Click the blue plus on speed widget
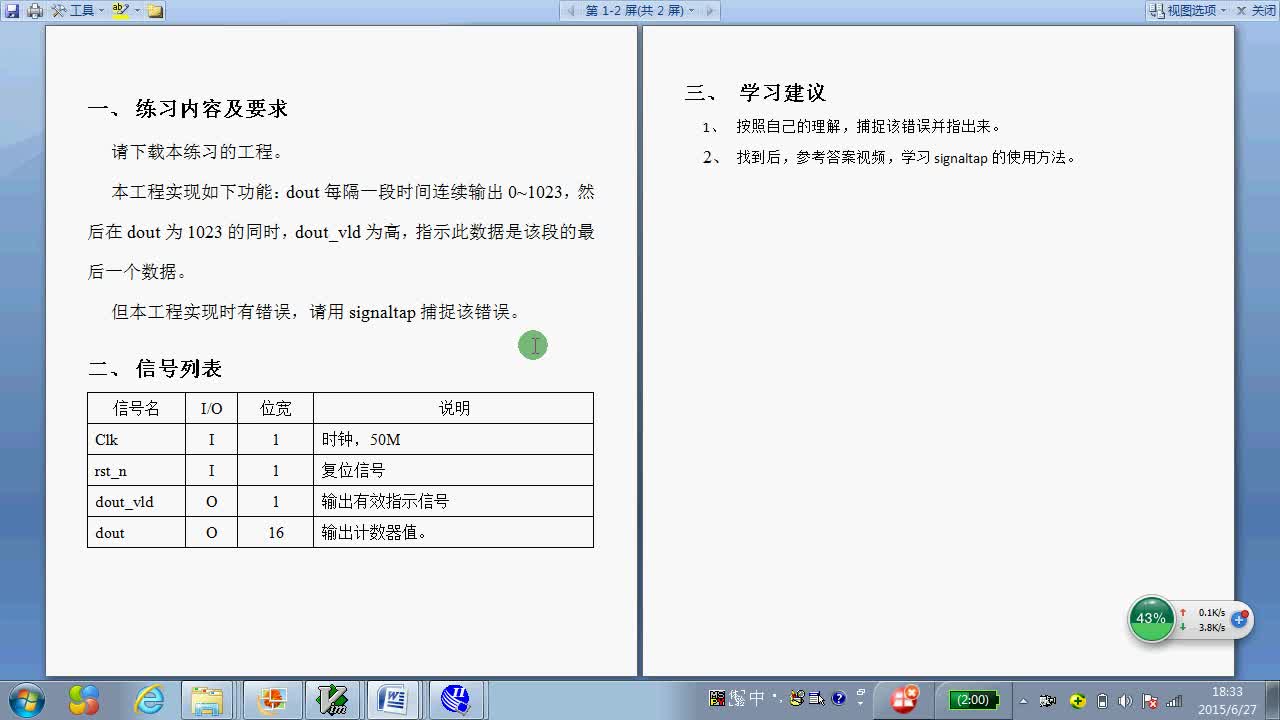The image size is (1280, 720). (1239, 620)
